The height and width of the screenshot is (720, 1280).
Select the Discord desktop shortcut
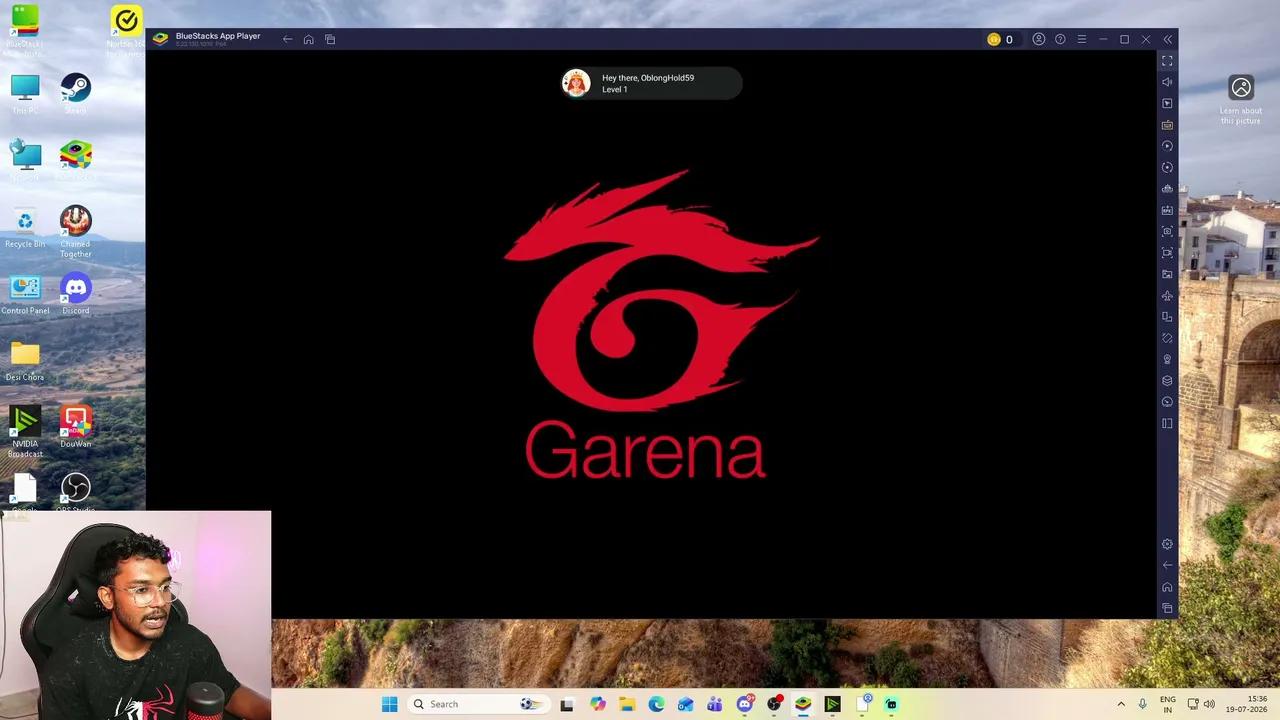76,295
